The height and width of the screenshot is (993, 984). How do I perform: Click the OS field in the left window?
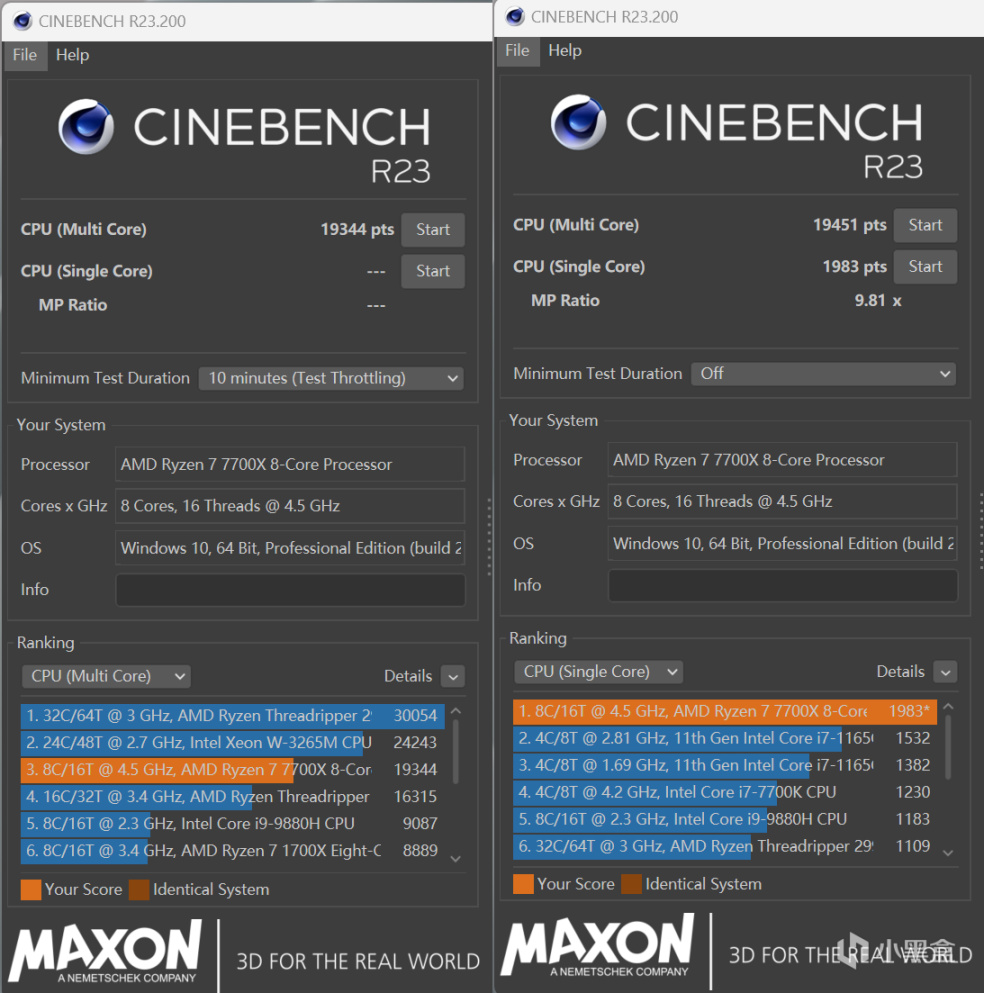(290, 548)
